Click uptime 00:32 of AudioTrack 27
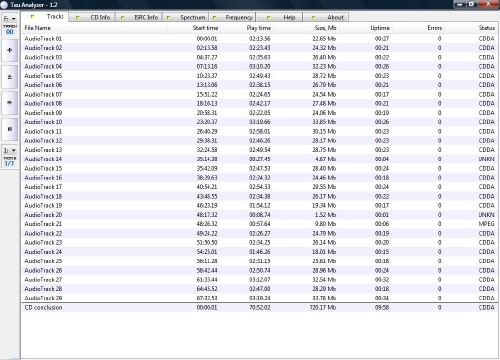 tap(382, 280)
